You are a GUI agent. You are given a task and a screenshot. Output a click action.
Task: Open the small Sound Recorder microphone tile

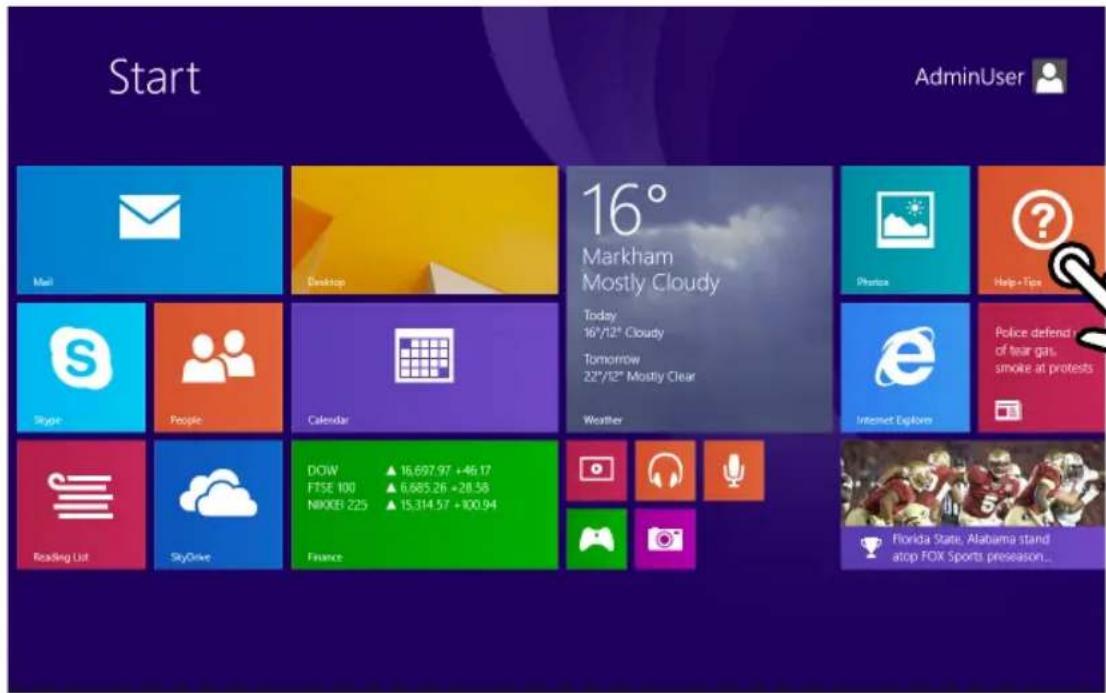[734, 471]
